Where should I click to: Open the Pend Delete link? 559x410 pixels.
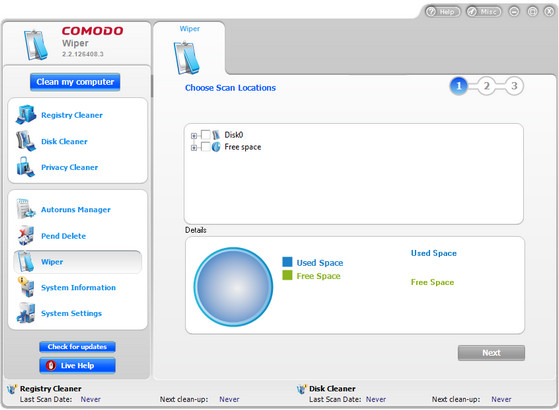pos(63,236)
